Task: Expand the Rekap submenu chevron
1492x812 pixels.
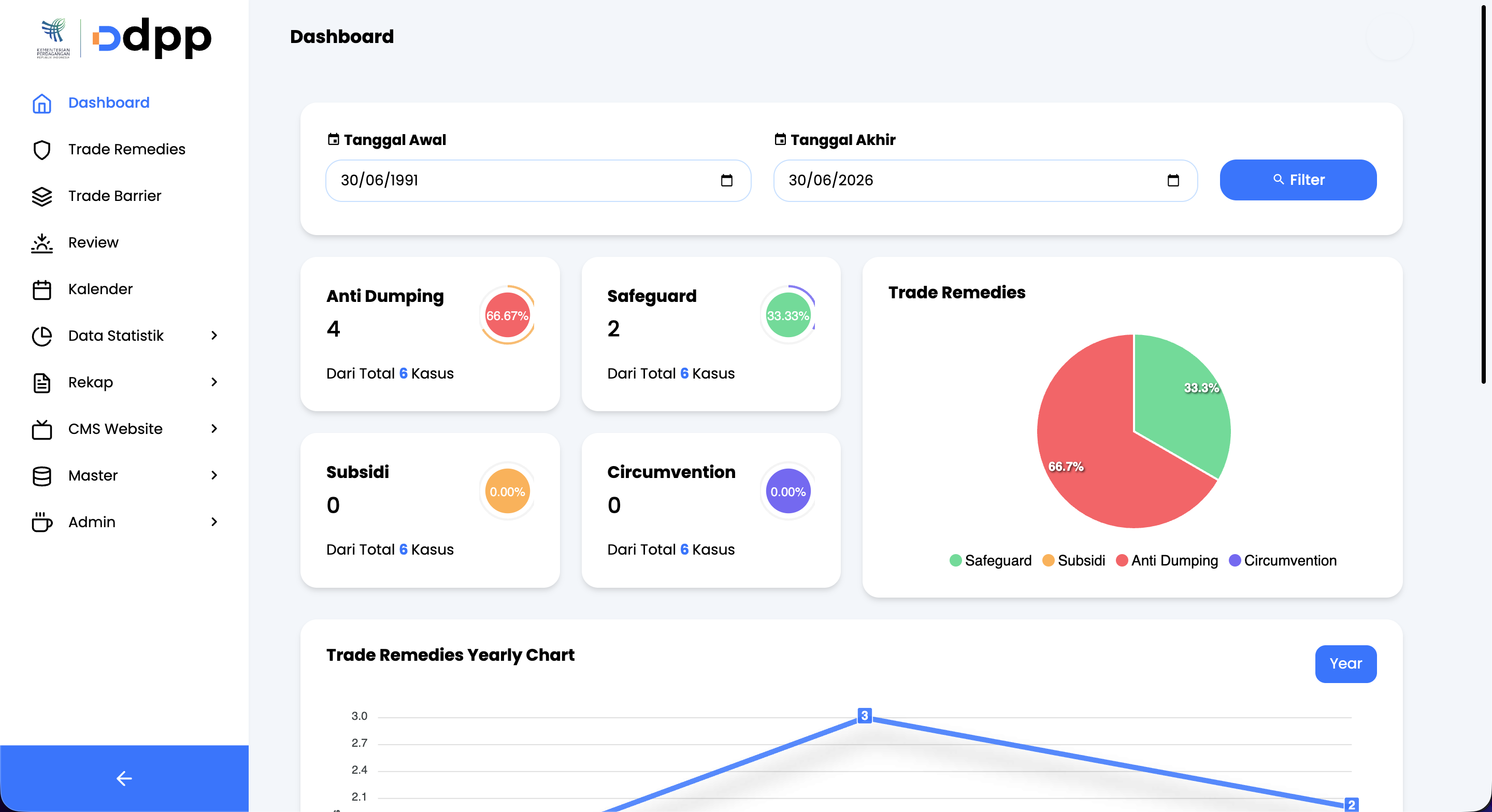Action: [214, 382]
